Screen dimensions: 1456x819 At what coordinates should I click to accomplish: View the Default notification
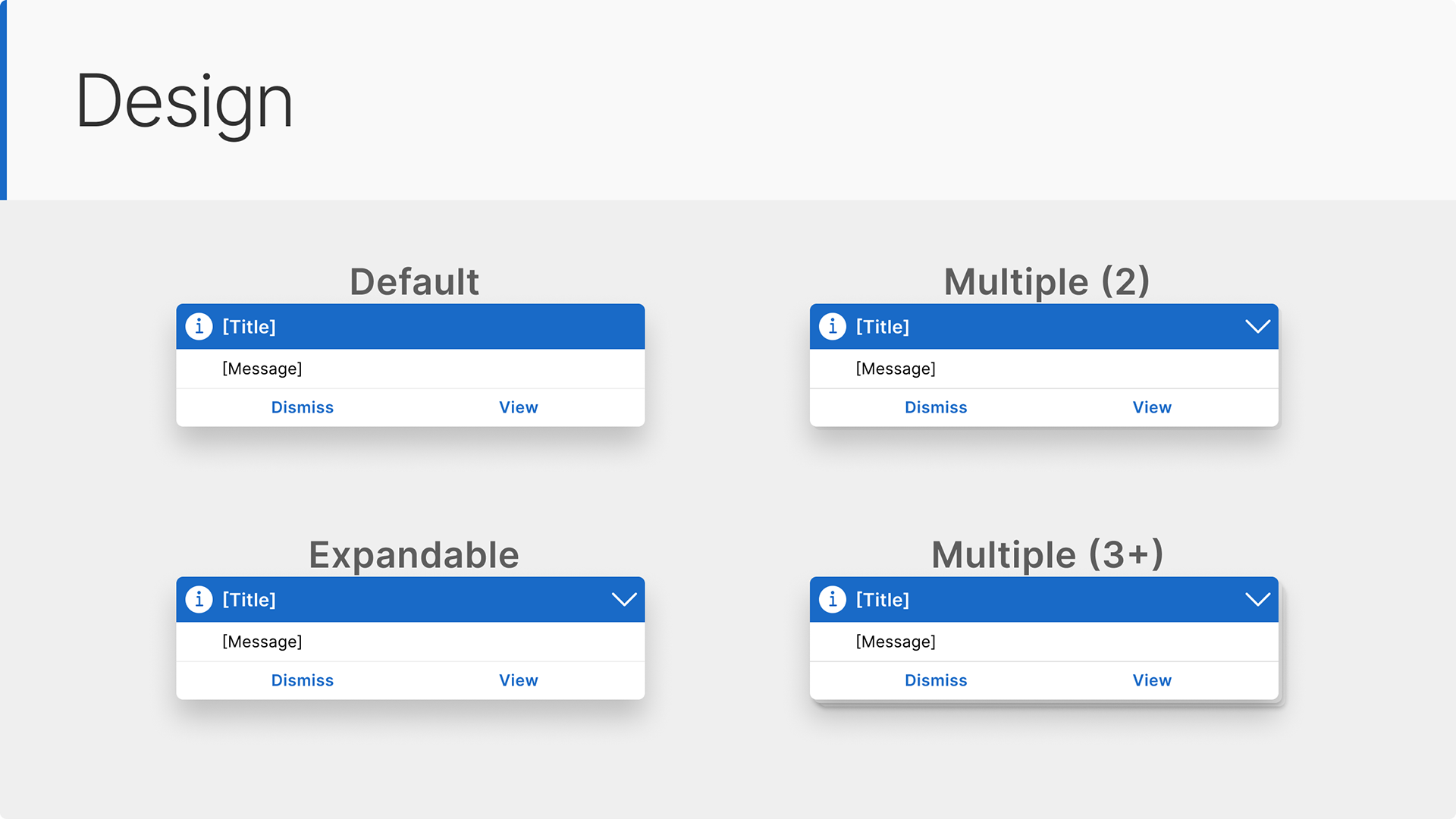[x=519, y=407]
